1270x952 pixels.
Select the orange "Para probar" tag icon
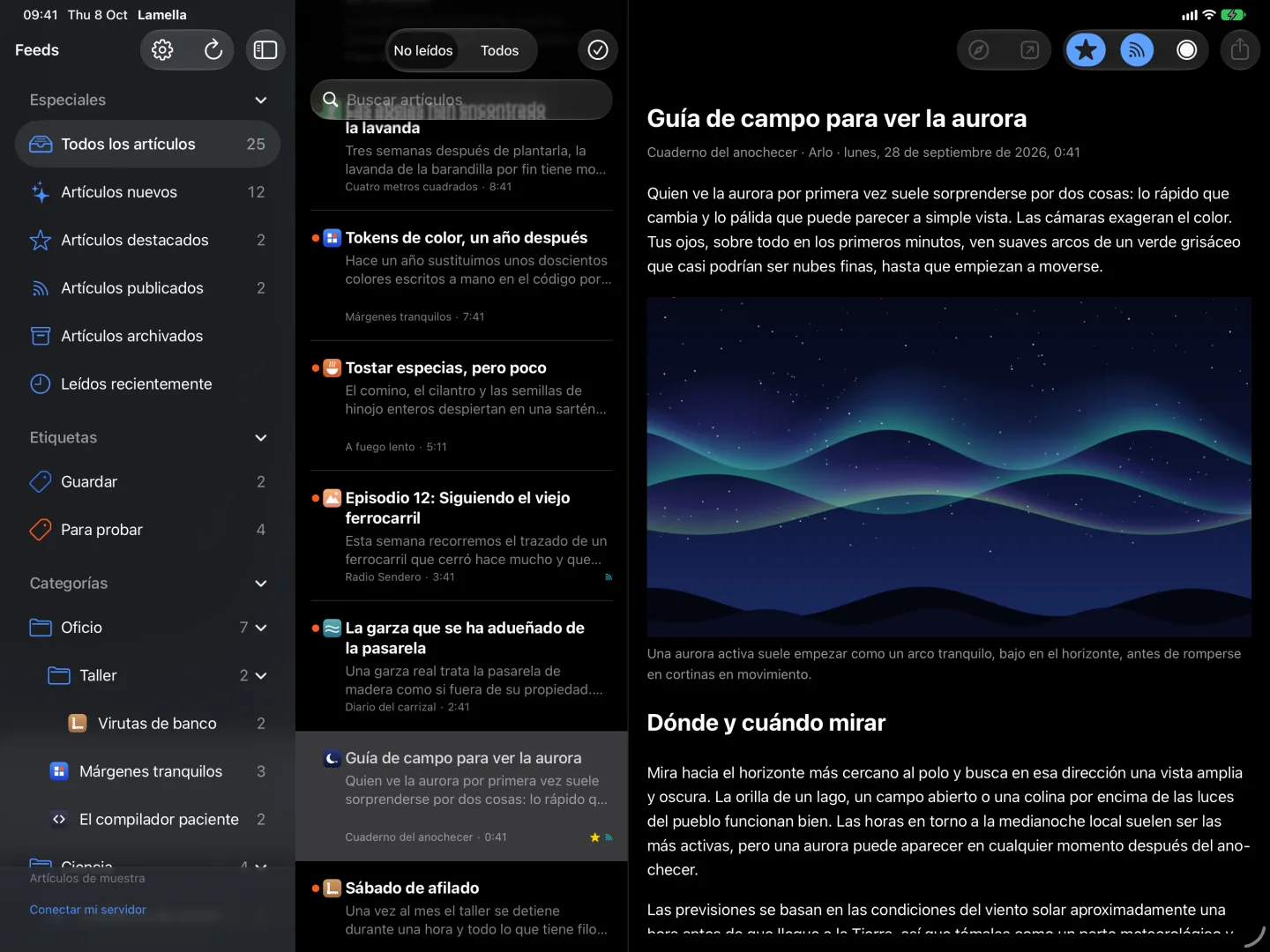tap(41, 530)
